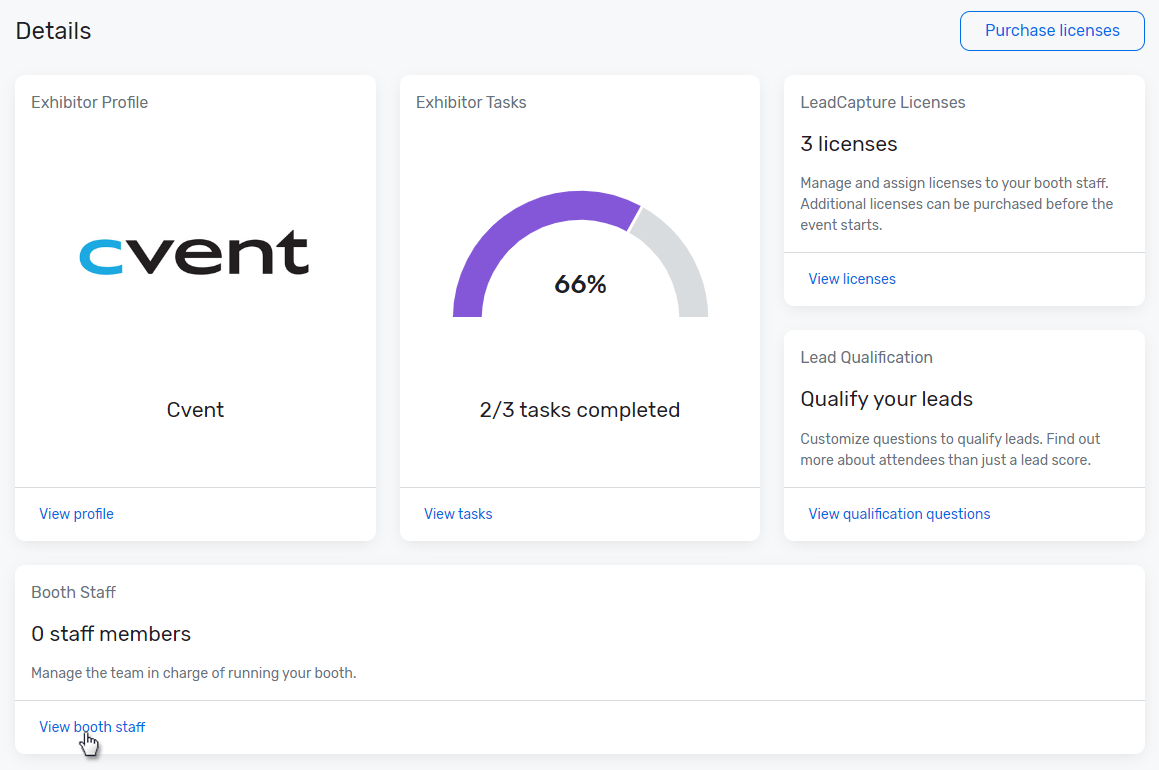Click the Exhibitor Profile card title

coord(90,102)
